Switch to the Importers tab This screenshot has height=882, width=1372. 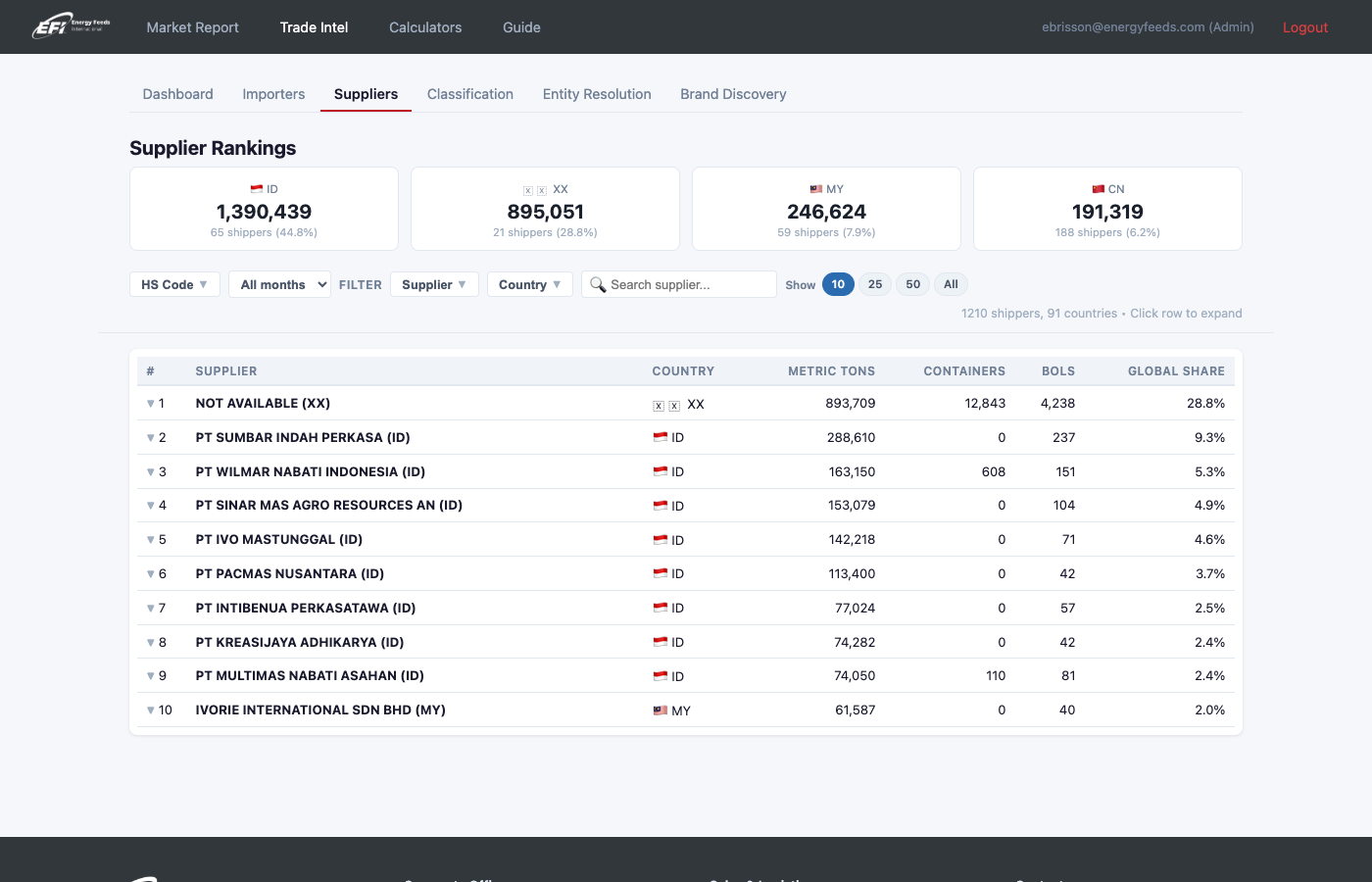click(x=273, y=94)
